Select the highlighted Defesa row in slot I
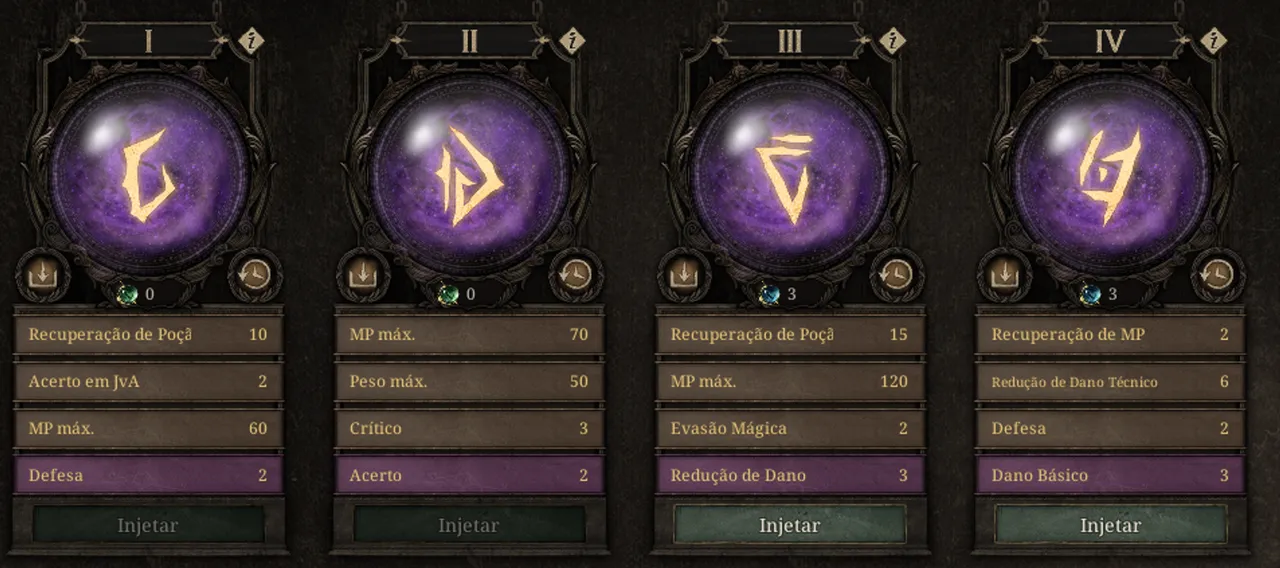1280x568 pixels. tap(148, 475)
